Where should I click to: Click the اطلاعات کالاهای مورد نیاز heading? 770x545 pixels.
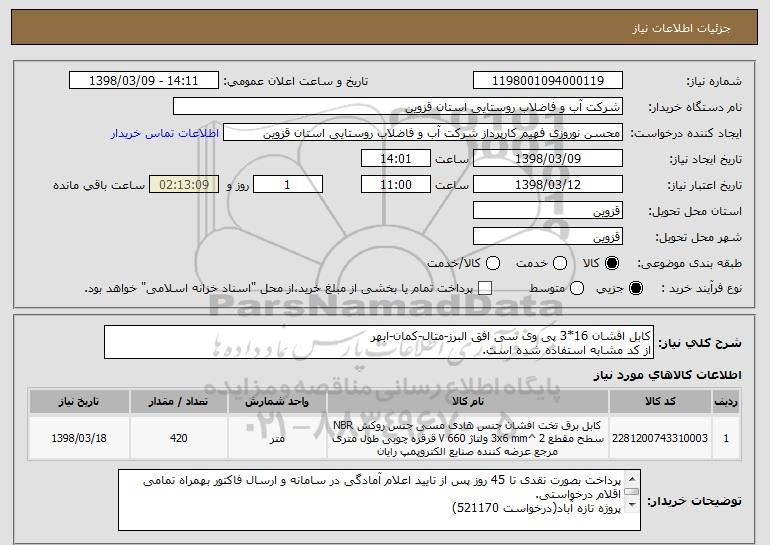[667, 376]
